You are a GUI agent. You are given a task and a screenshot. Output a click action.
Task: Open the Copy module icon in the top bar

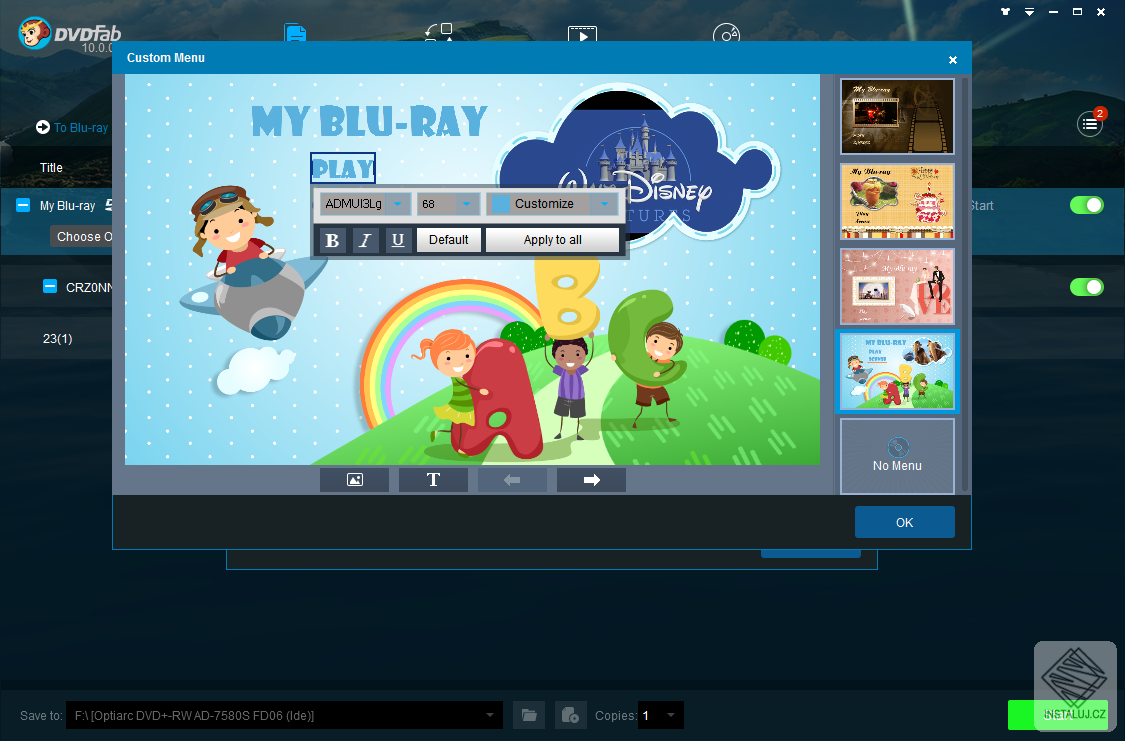pyautogui.click(x=295, y=33)
